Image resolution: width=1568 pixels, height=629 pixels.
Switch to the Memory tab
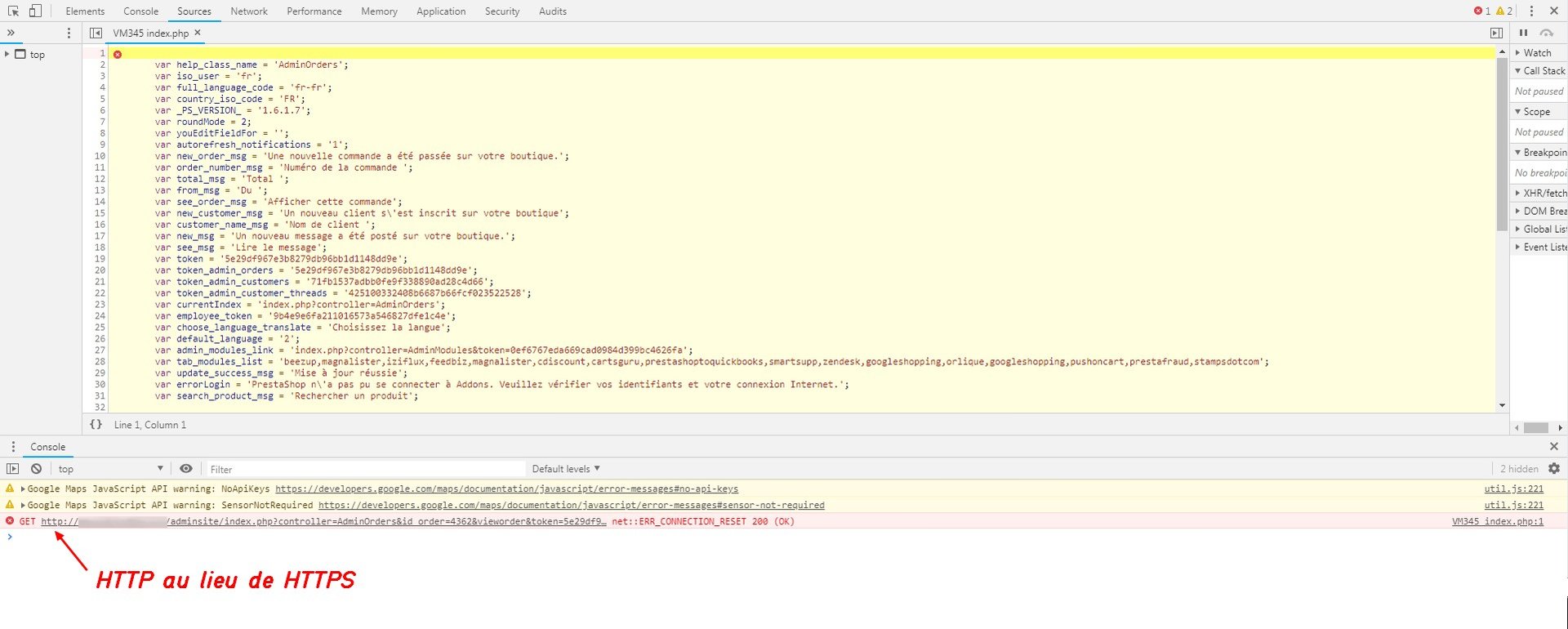coord(379,11)
